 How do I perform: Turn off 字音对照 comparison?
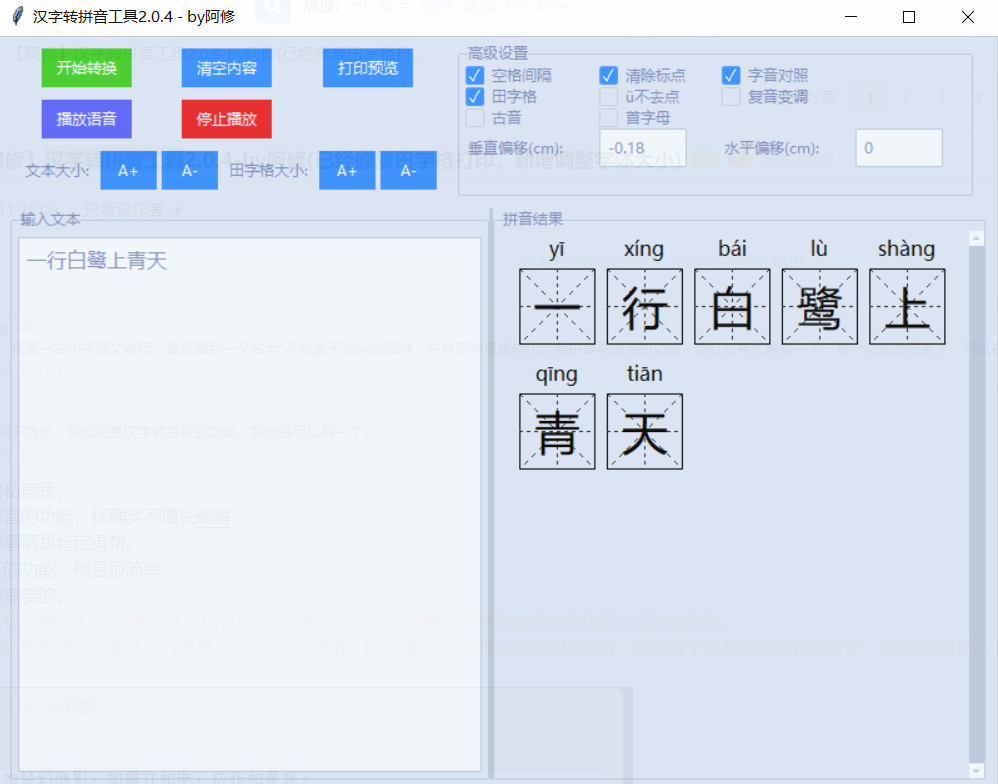pos(730,75)
